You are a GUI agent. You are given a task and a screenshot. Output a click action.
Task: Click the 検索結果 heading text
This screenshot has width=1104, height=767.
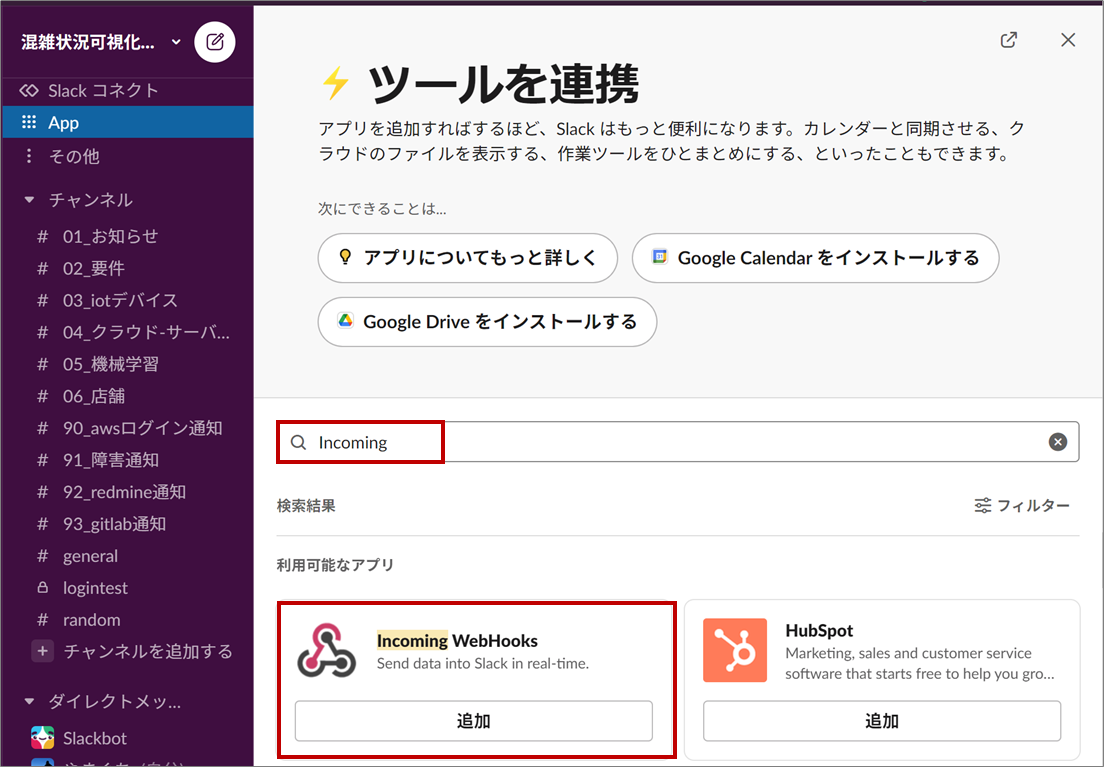point(306,506)
